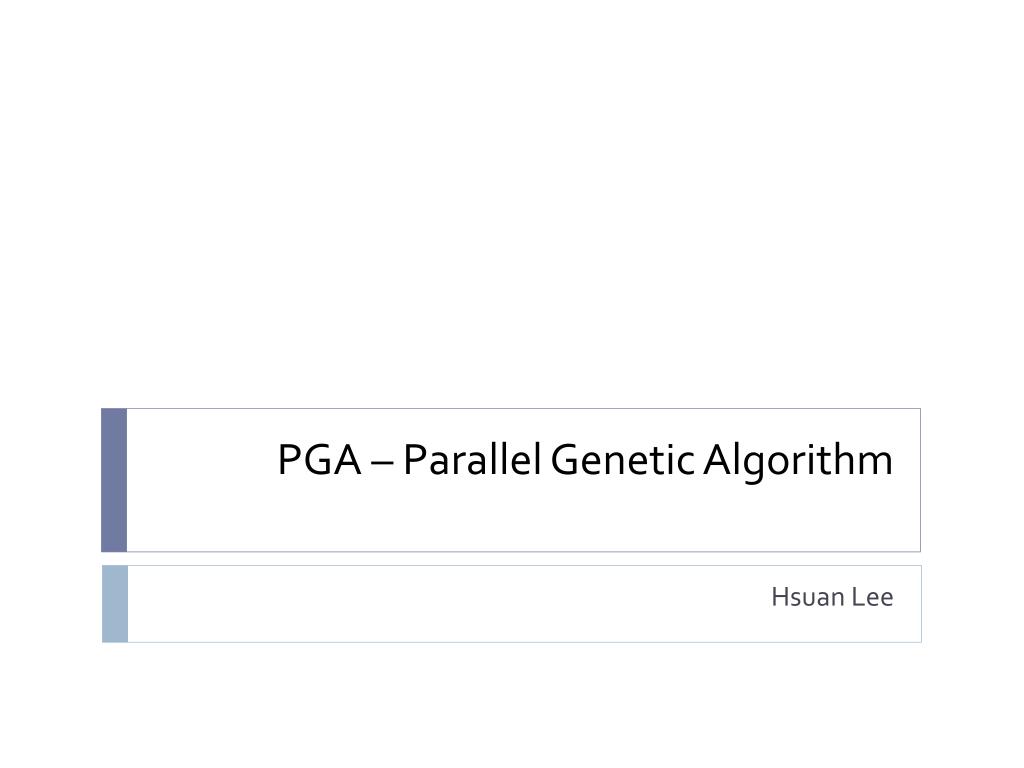Click the word "Genetic" in the title
Screen dimensions: 1024x768
[x=622, y=460]
